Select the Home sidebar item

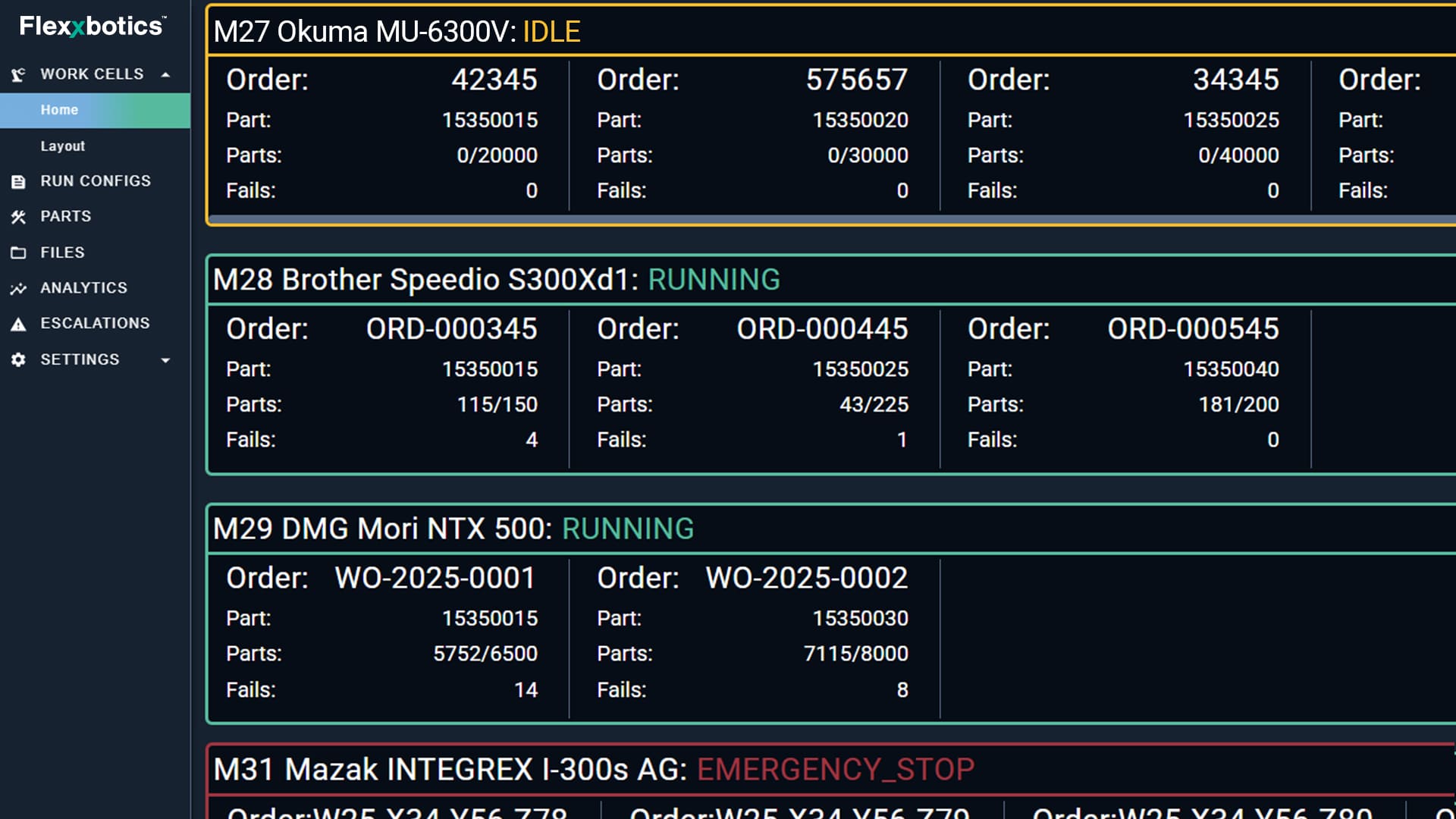click(x=95, y=110)
